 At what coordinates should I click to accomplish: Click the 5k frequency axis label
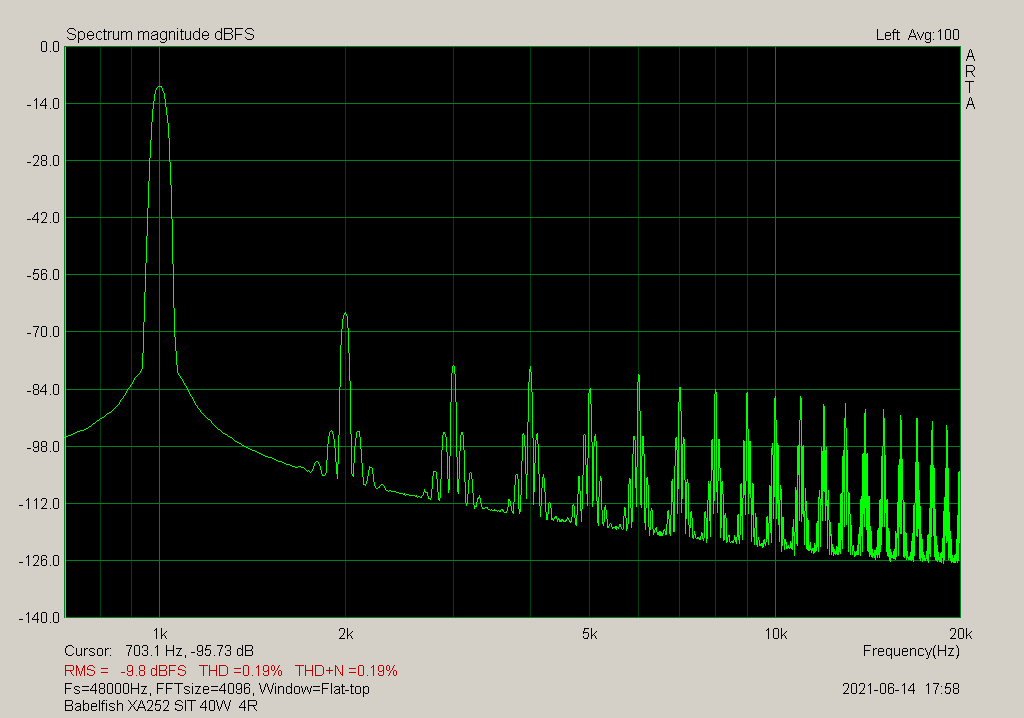590,634
